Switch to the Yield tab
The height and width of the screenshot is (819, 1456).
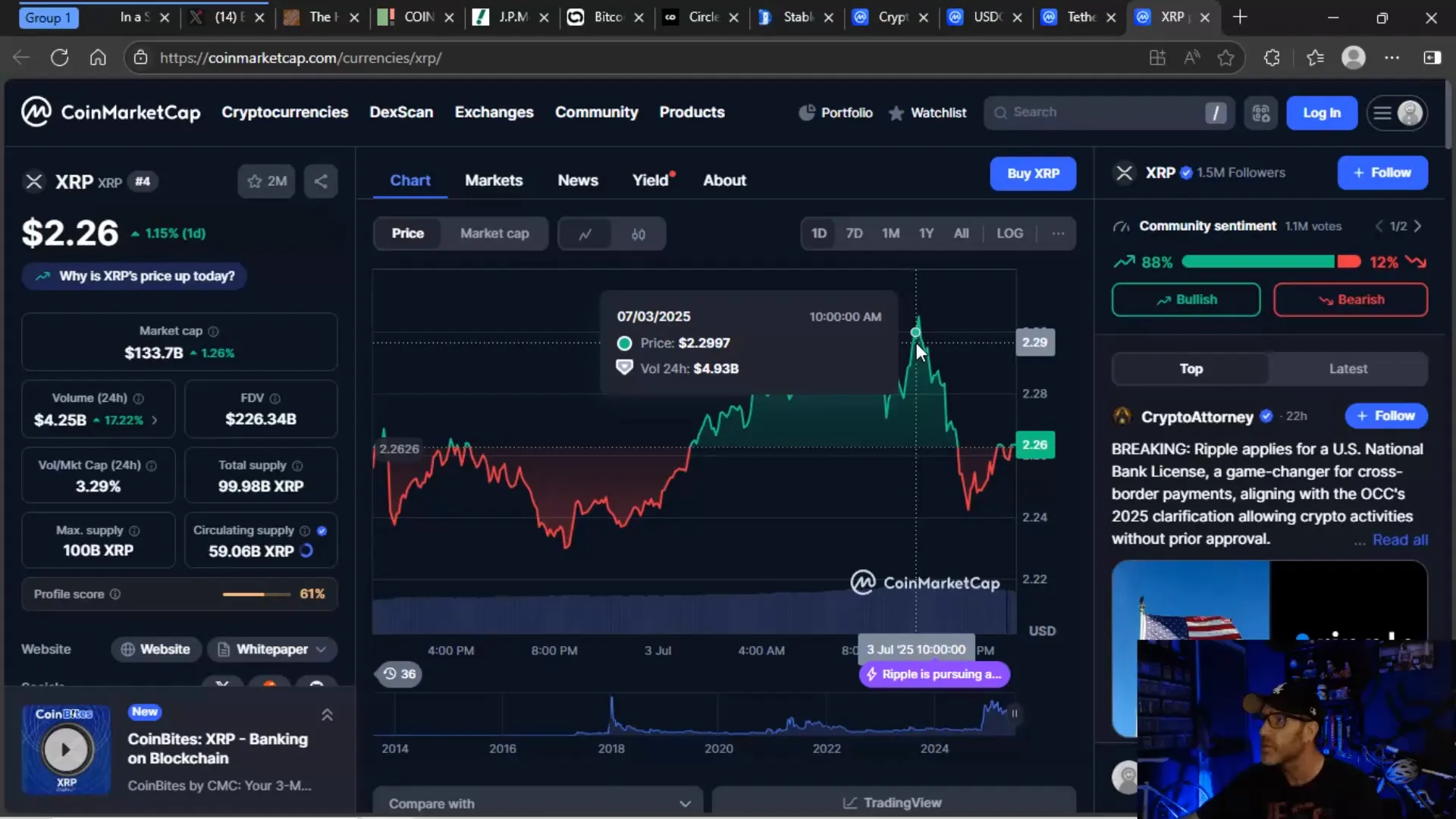pyautogui.click(x=653, y=180)
